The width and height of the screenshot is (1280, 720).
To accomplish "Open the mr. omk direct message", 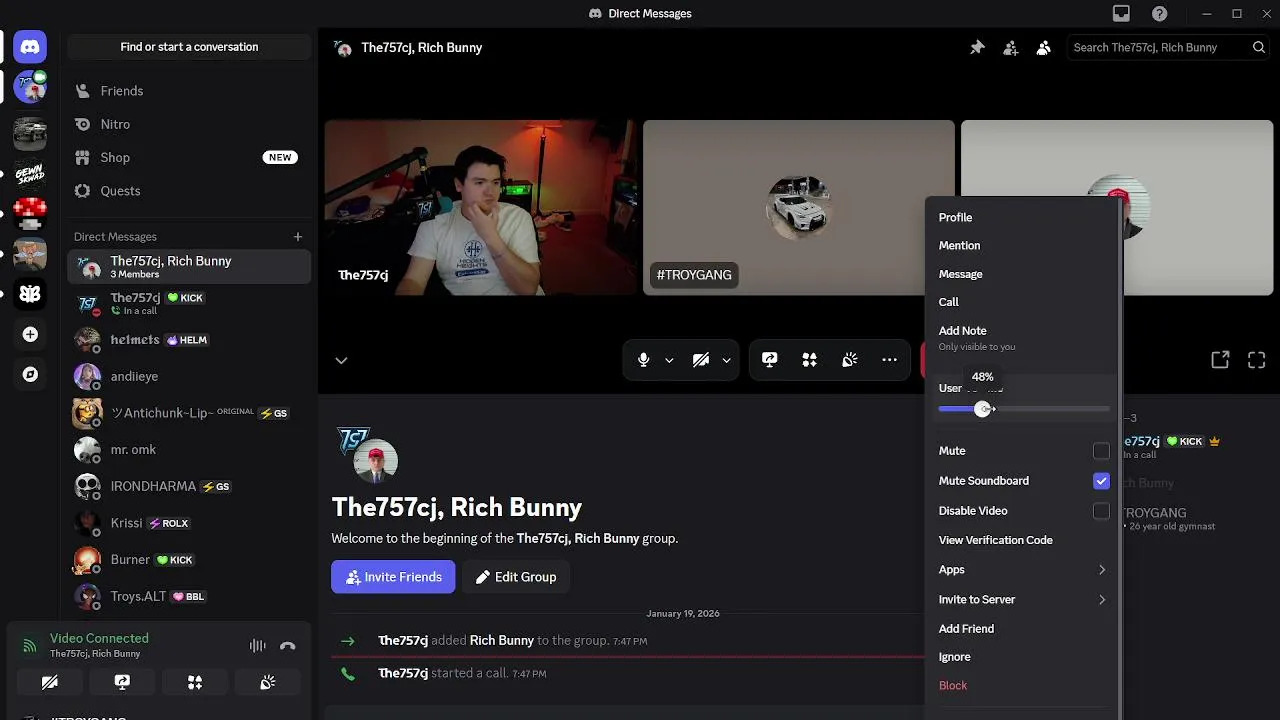I will (189, 450).
